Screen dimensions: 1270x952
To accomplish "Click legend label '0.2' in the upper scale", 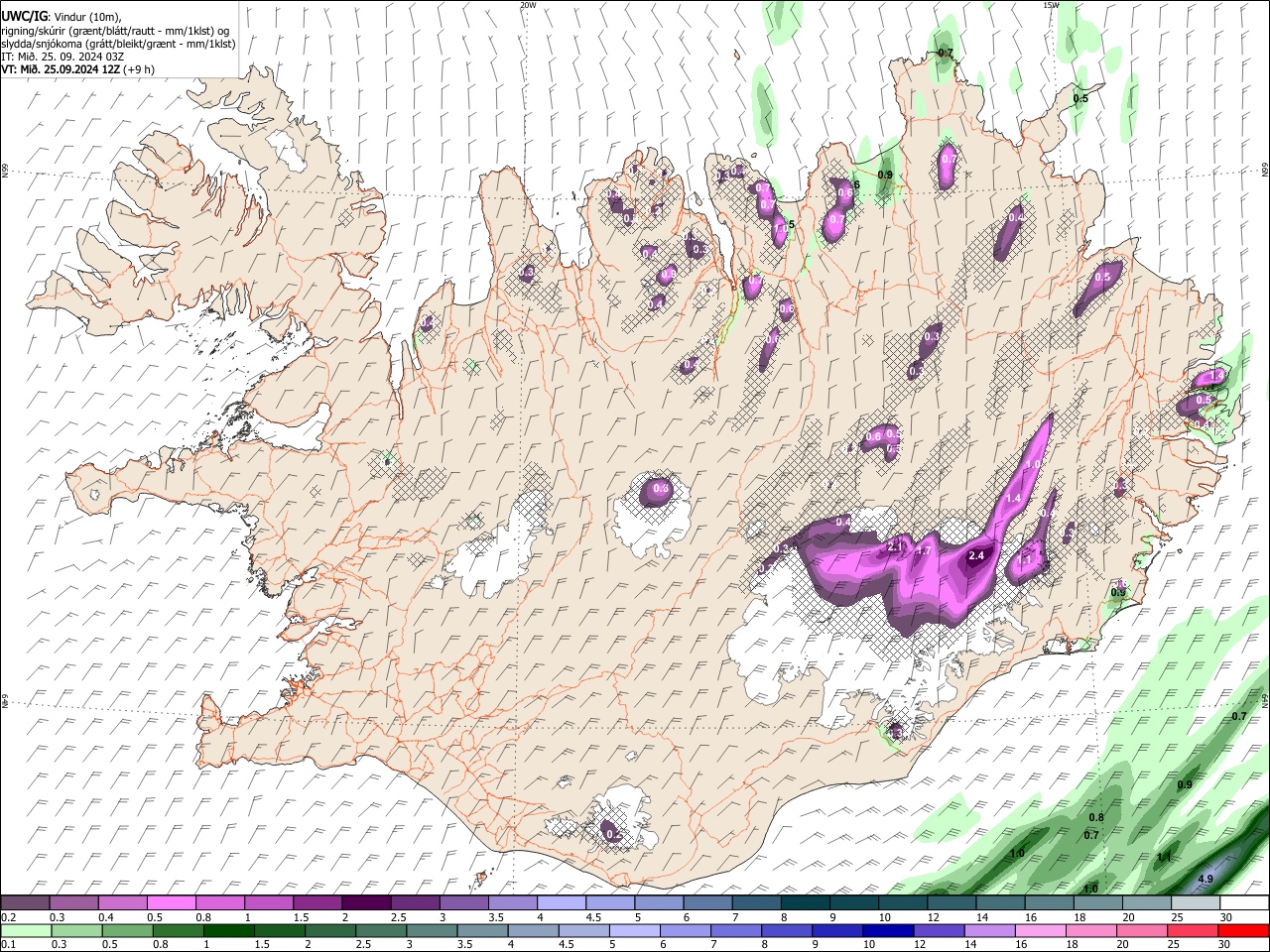I will coord(8,917).
